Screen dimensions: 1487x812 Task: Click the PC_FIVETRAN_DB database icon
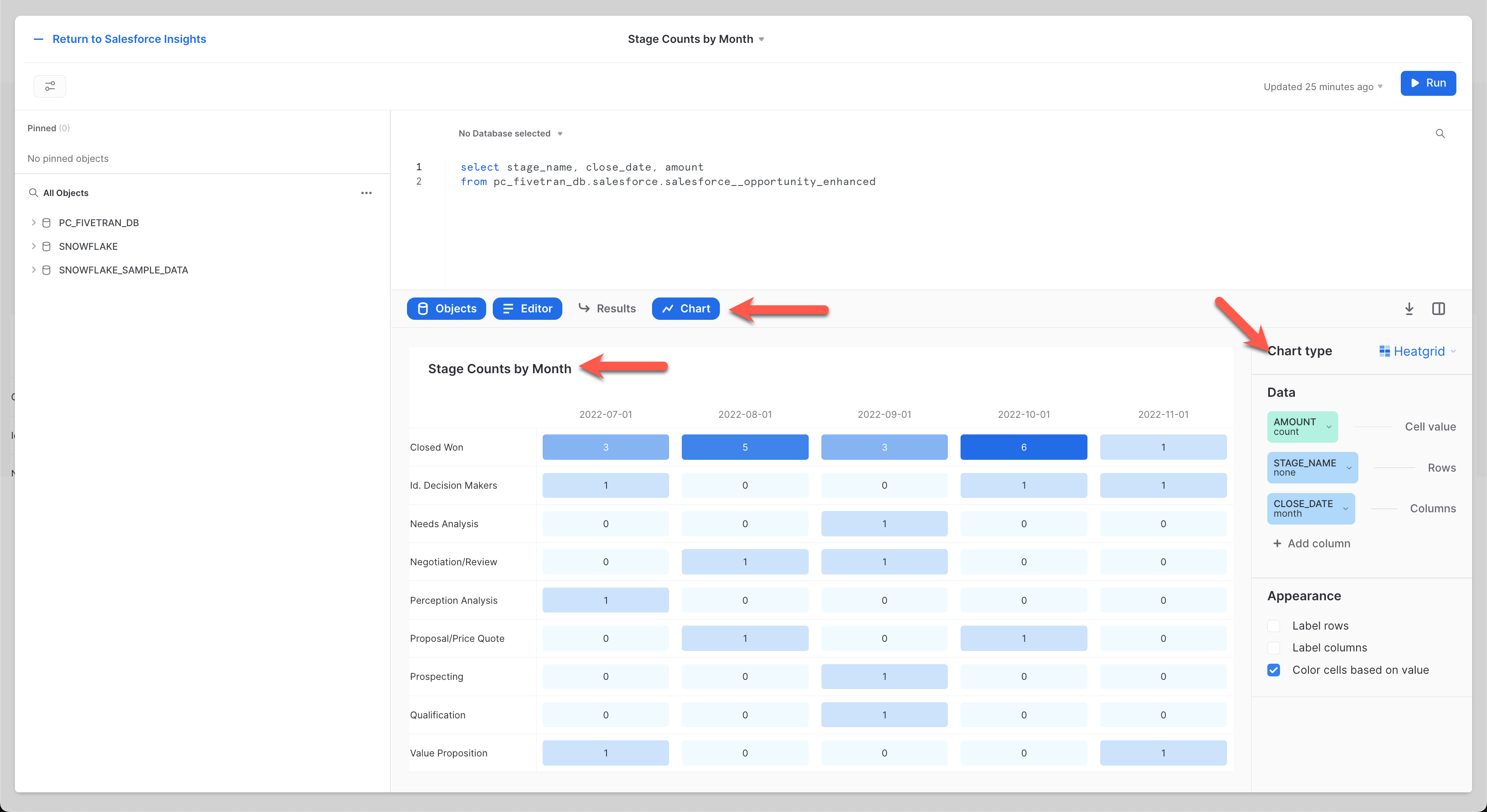tap(47, 222)
